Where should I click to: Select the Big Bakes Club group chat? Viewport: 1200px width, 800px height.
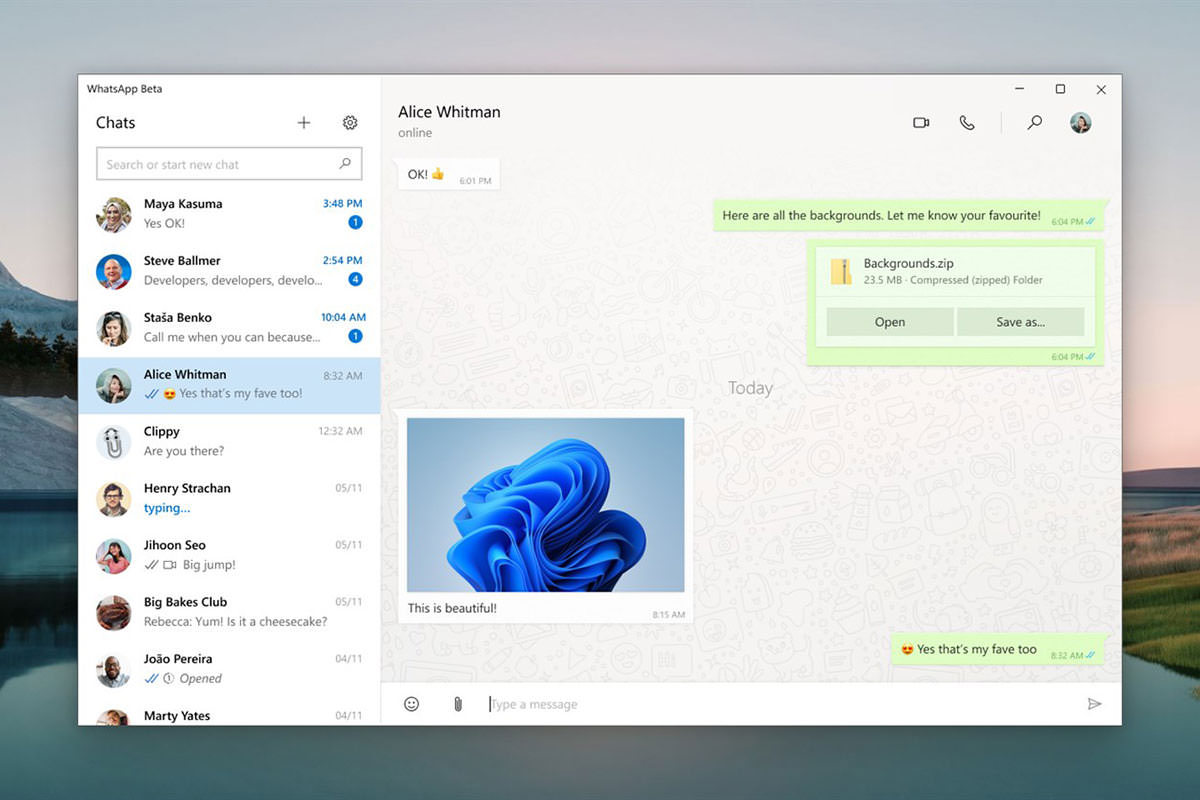[228, 613]
